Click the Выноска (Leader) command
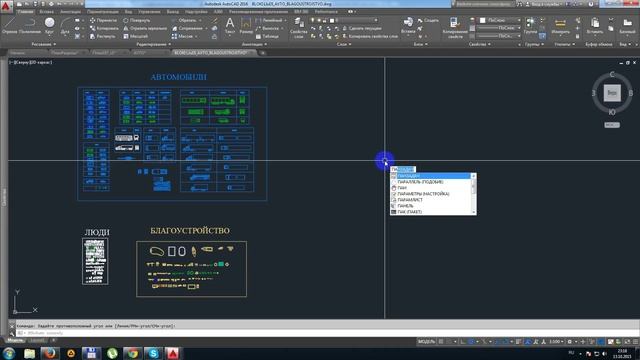Image resolution: width=640 pixels, height=360 pixels. 267,28
